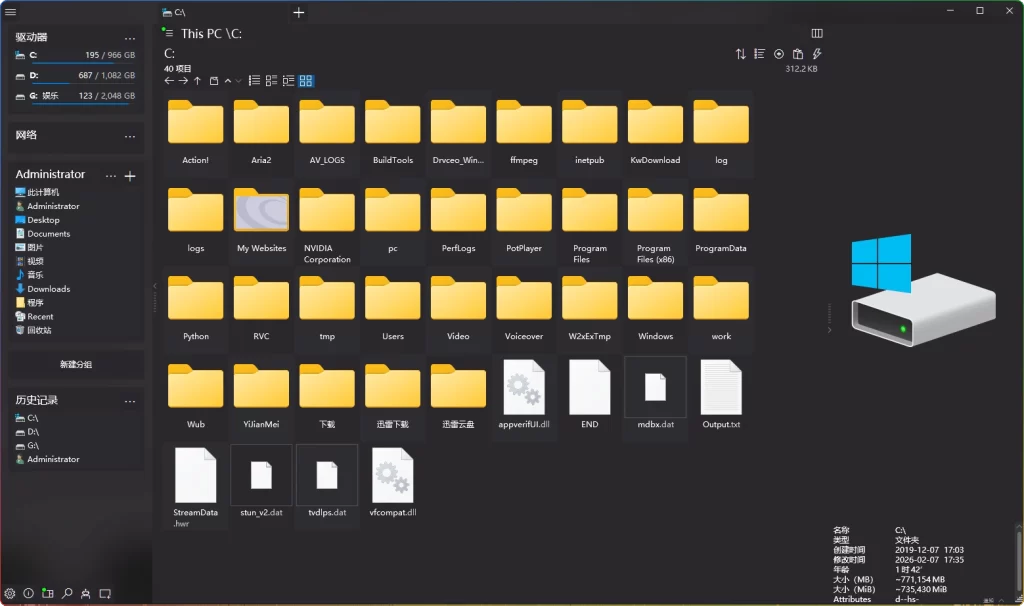Click the lightning bolt quick action icon
This screenshot has width=1024, height=606.
816,54
